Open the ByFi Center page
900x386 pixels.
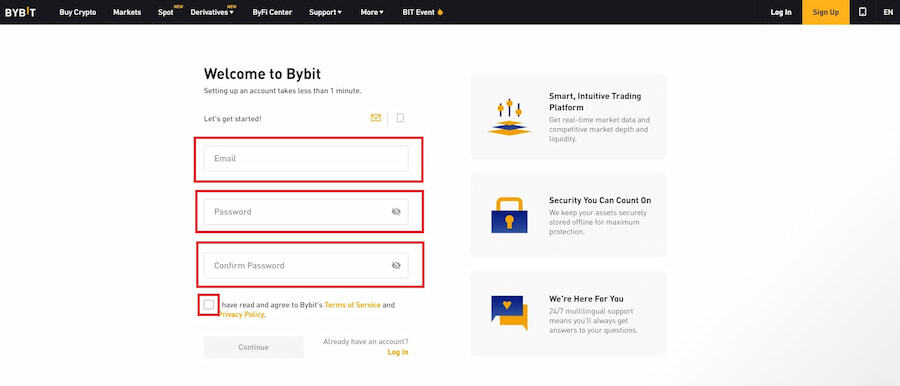tap(272, 12)
